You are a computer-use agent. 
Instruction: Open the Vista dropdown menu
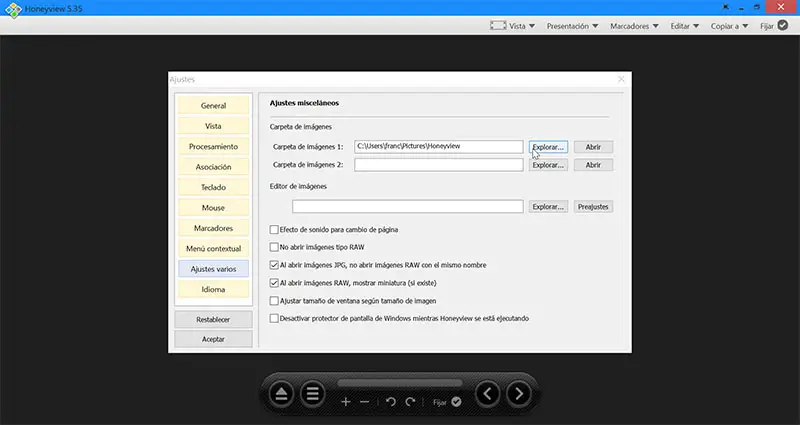522,26
